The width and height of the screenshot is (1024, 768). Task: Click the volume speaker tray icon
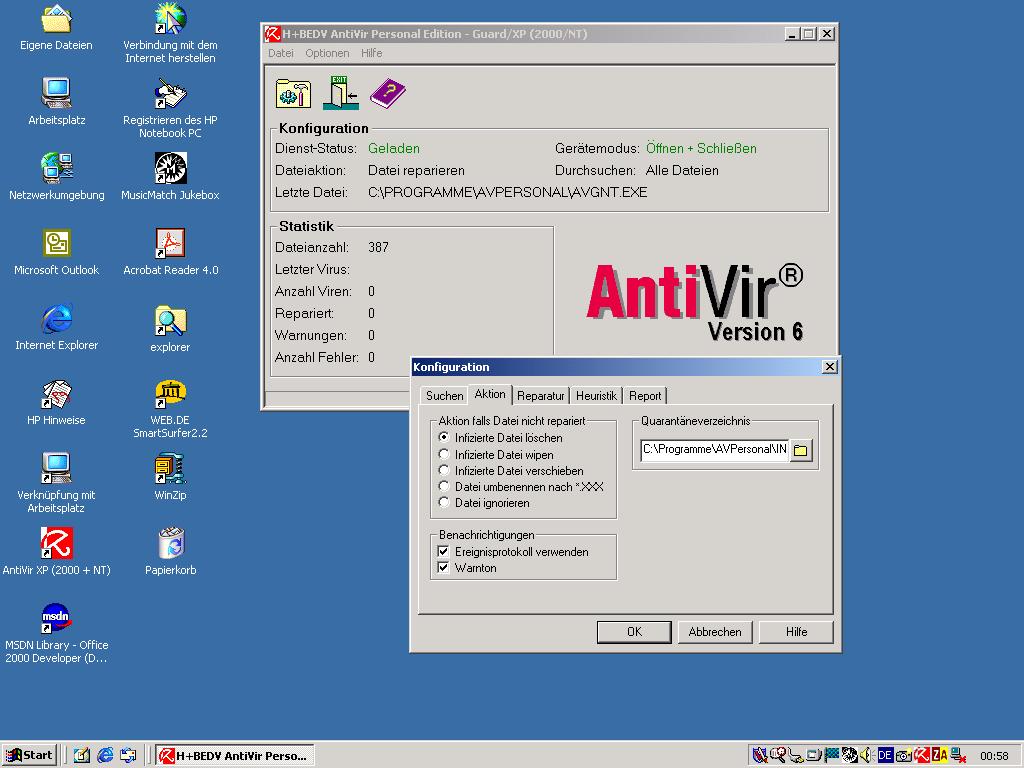click(867, 755)
